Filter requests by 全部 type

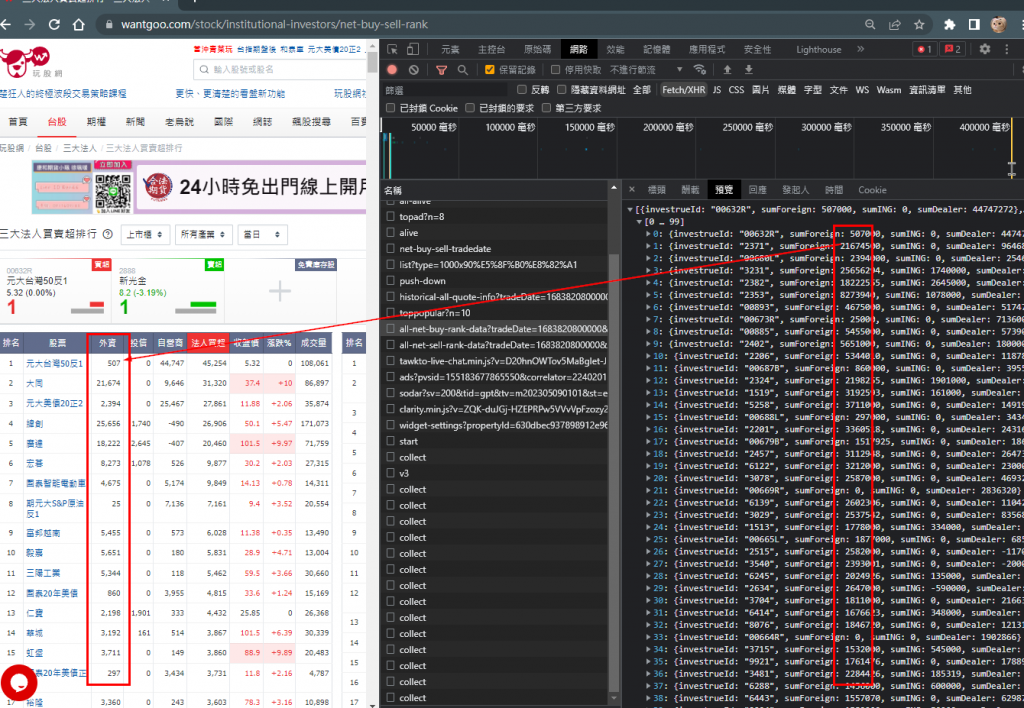(x=641, y=89)
